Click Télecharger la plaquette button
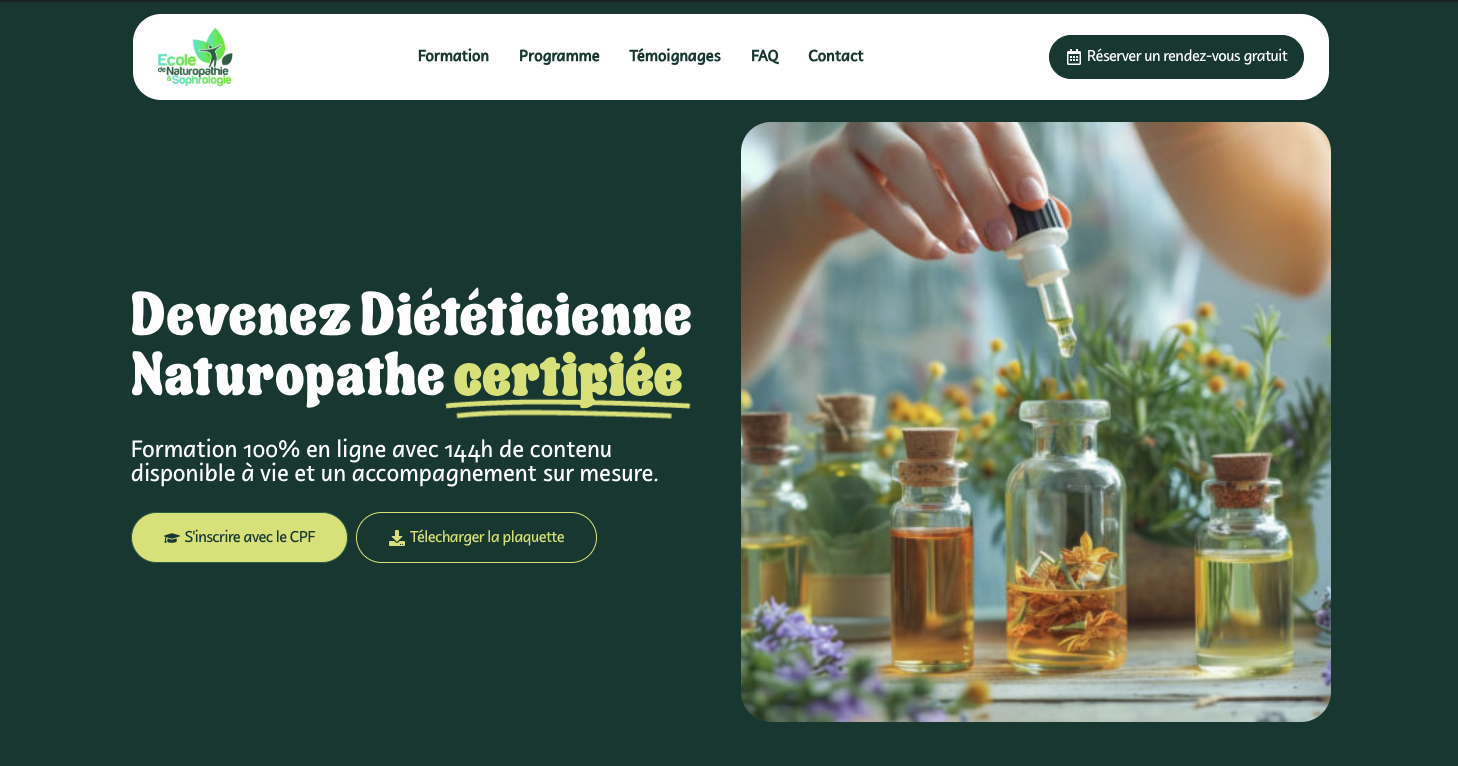This screenshot has height=766, width=1458. coord(476,538)
